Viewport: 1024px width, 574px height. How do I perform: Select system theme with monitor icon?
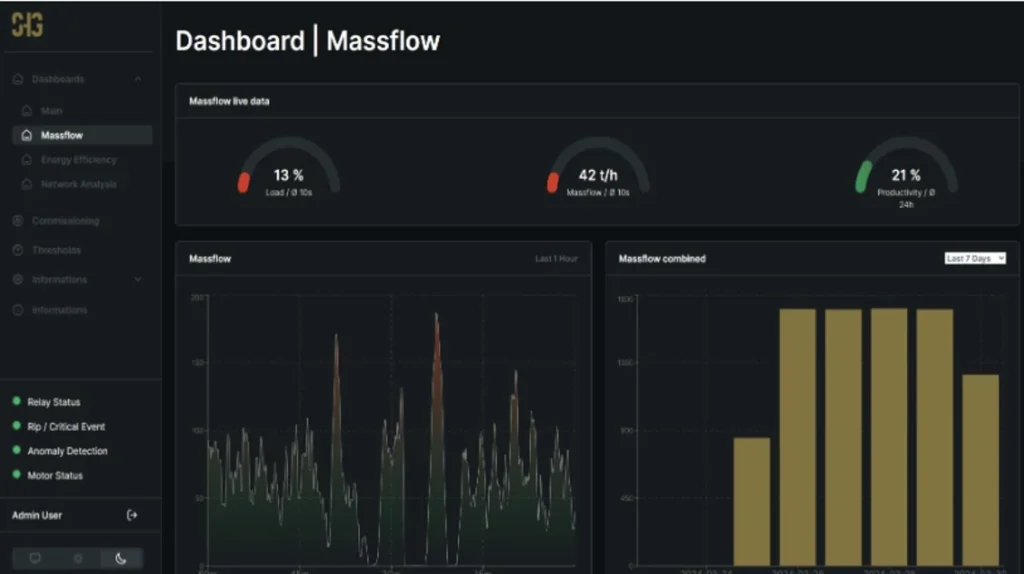coord(35,558)
